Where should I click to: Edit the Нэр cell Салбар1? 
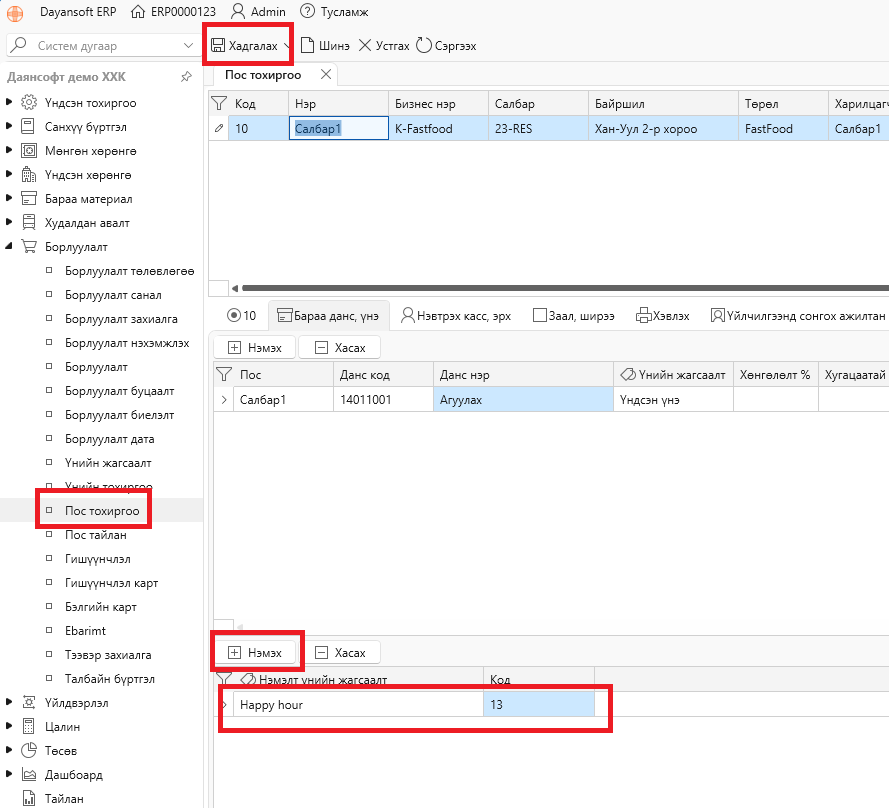click(x=338, y=128)
